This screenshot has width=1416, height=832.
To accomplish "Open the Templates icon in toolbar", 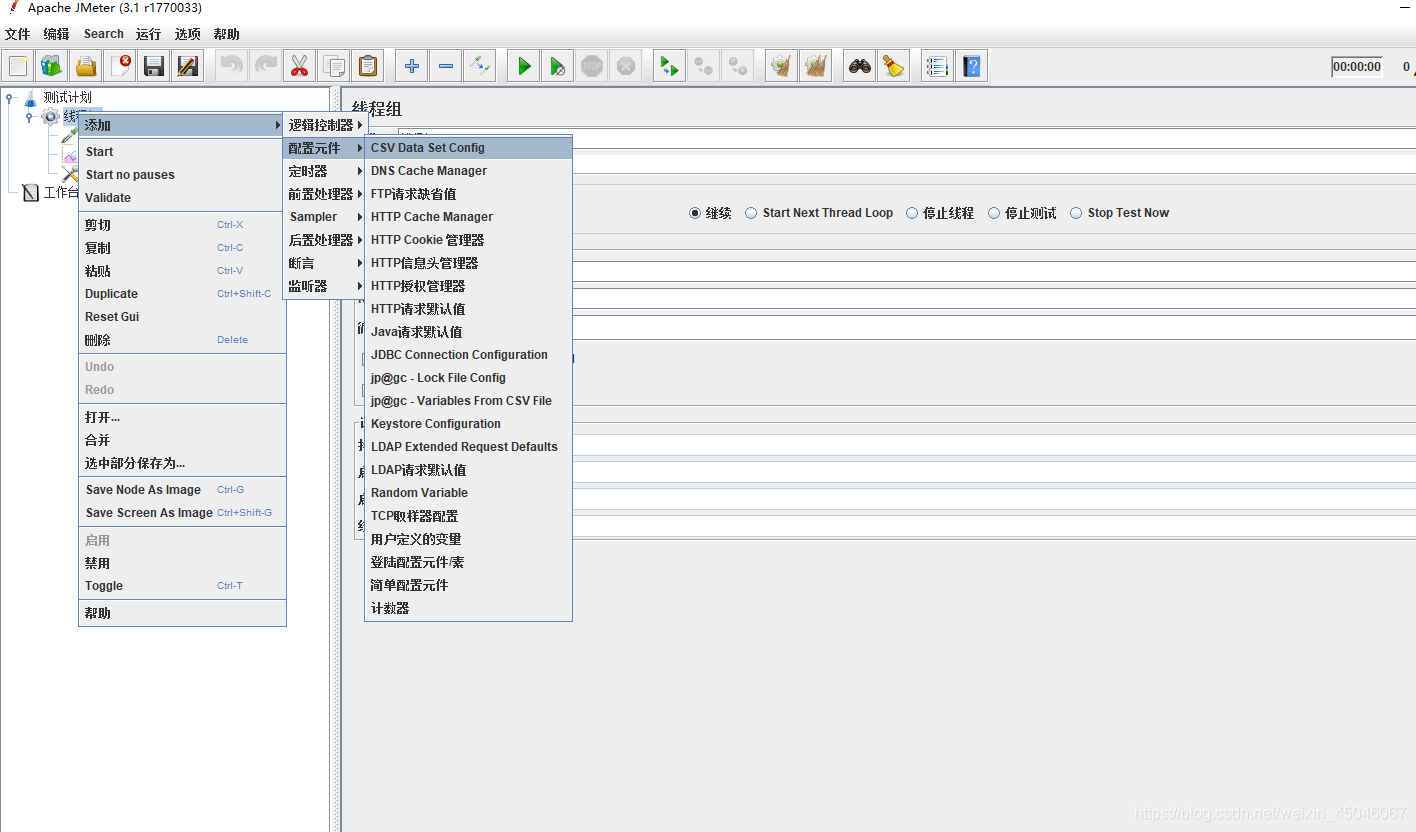I will coord(52,67).
